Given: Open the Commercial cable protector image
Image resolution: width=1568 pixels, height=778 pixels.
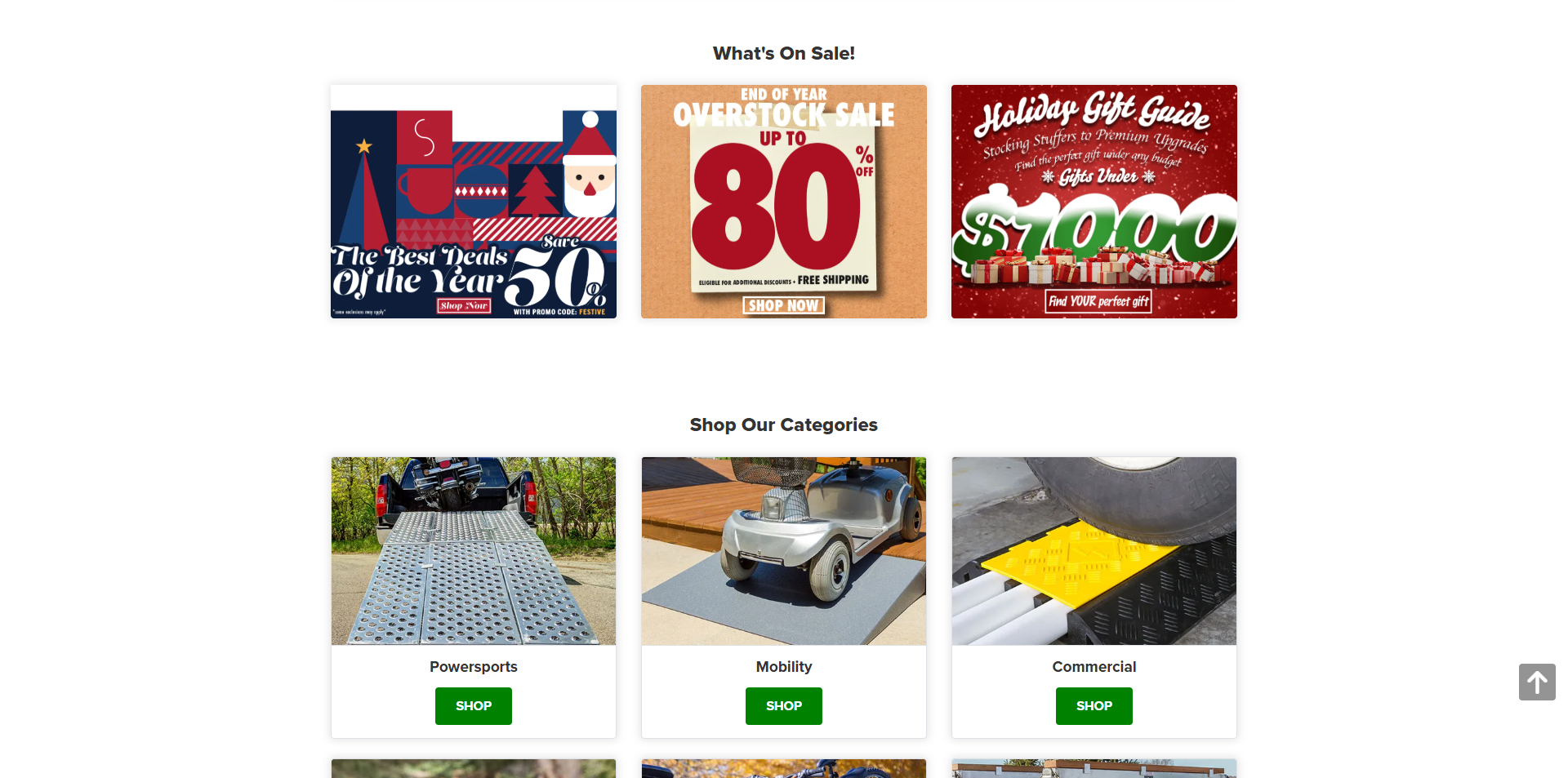Looking at the screenshot, I should [x=1094, y=551].
